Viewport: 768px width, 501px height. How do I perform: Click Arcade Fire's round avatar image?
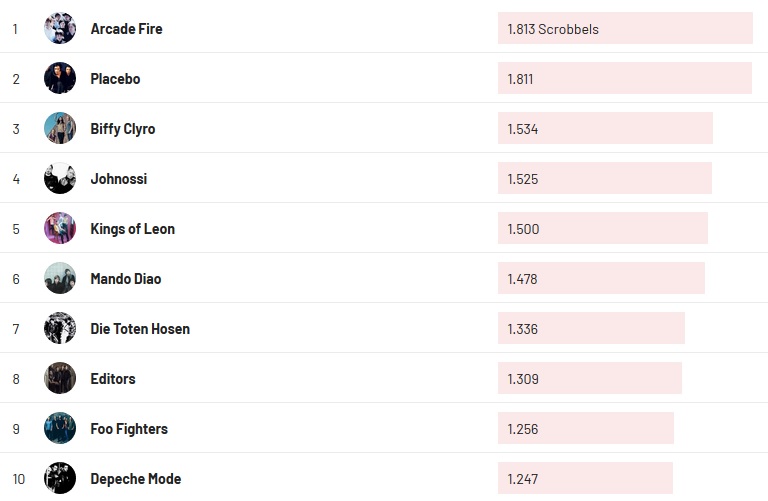point(60,28)
